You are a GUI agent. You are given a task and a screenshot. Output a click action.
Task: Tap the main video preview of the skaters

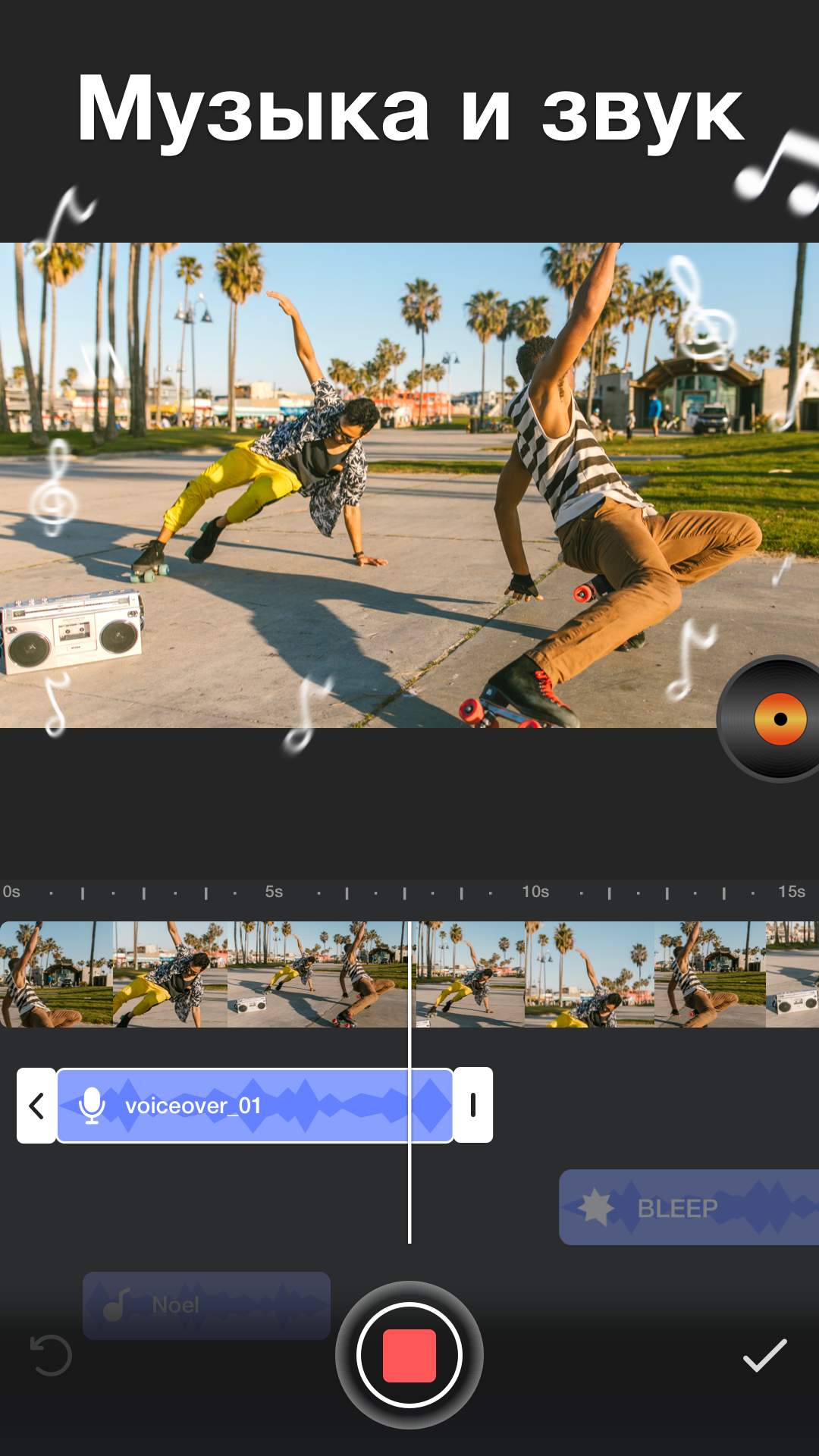click(409, 485)
